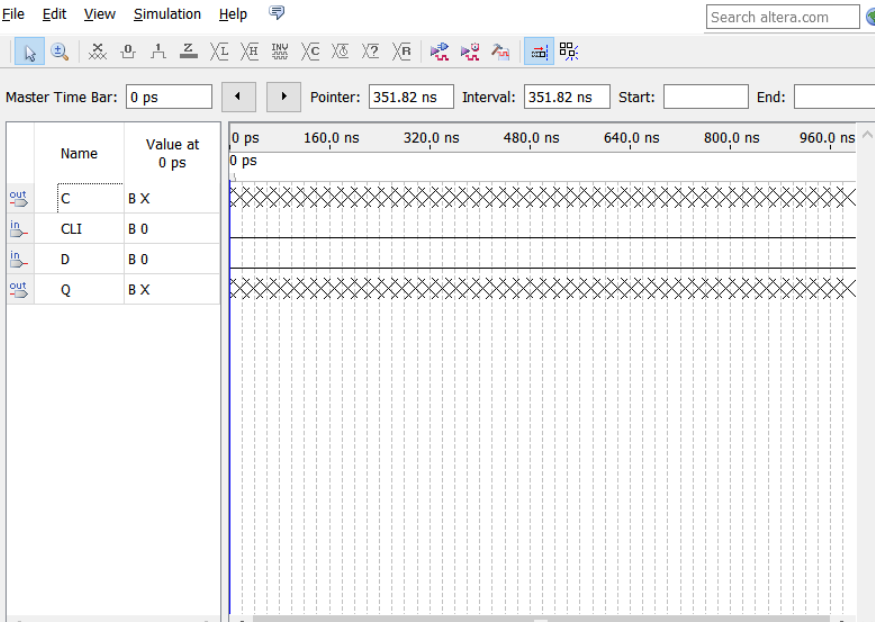The height and width of the screenshot is (622, 875).
Task: Force selected signal low (0)
Action: point(128,52)
